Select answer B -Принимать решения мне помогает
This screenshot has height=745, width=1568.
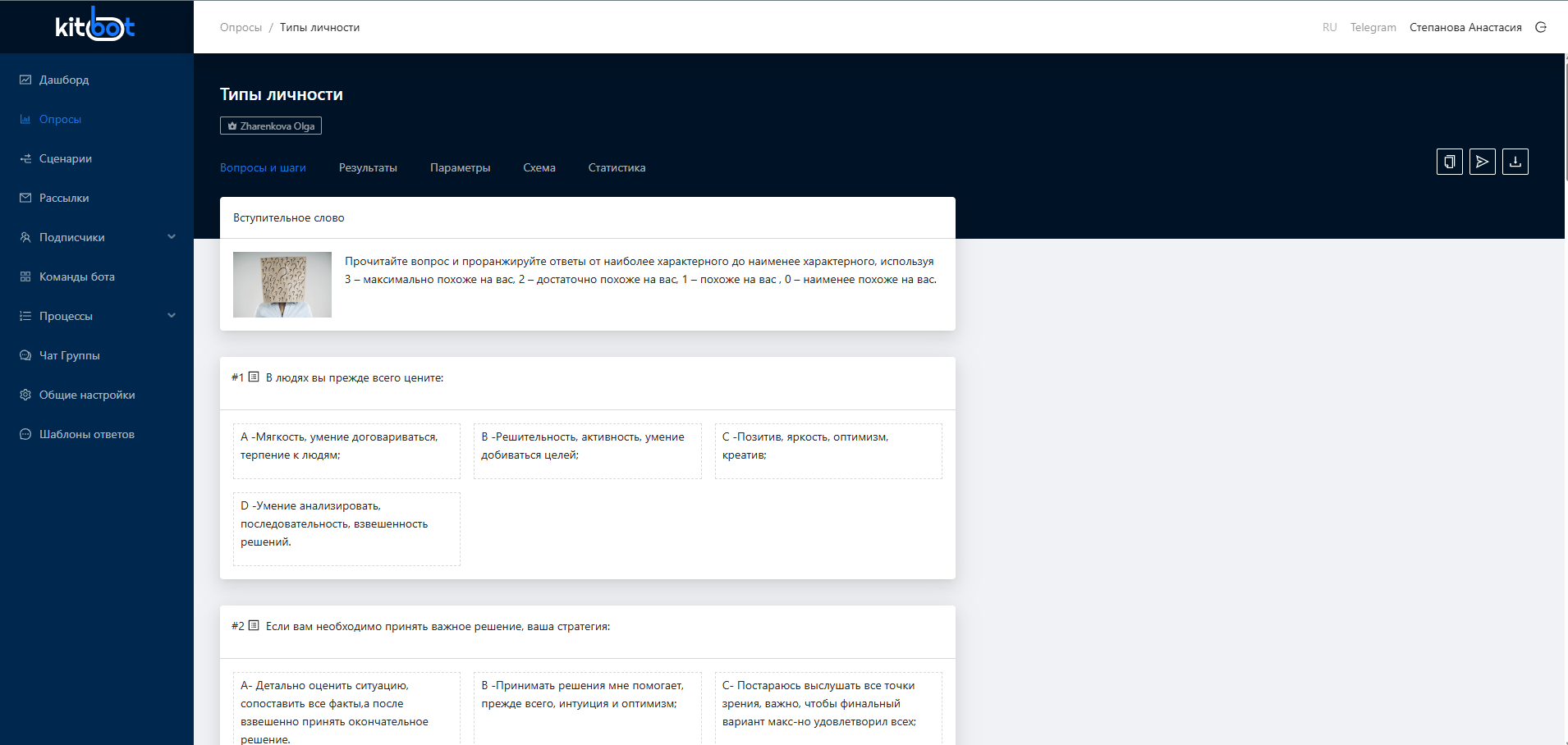click(x=588, y=710)
